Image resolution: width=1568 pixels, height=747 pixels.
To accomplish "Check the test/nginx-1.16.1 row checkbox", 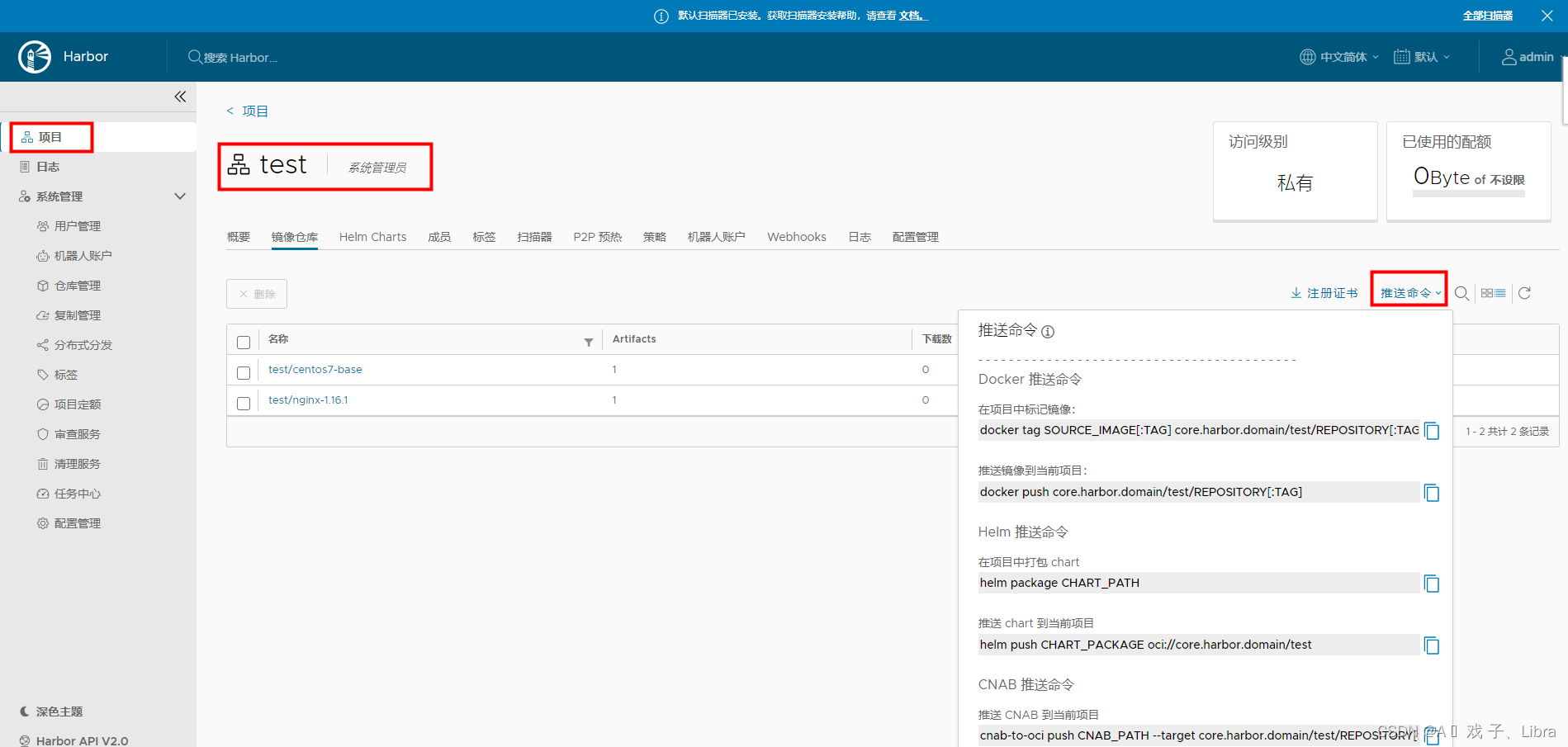I will click(244, 403).
